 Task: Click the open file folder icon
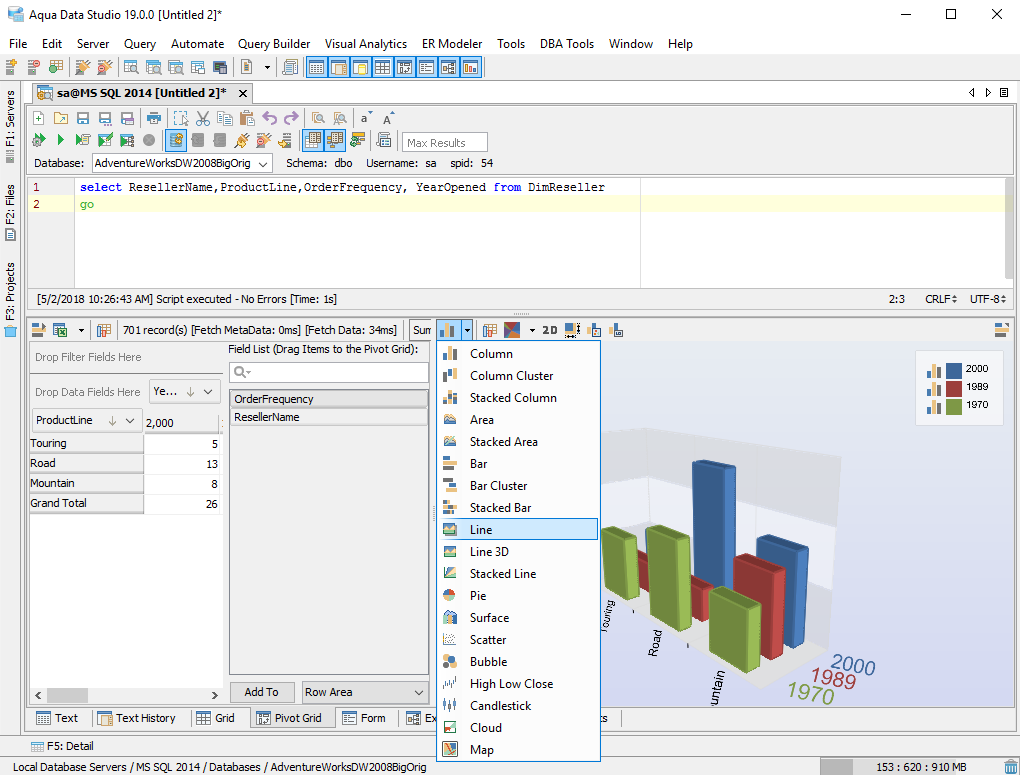tap(60, 118)
